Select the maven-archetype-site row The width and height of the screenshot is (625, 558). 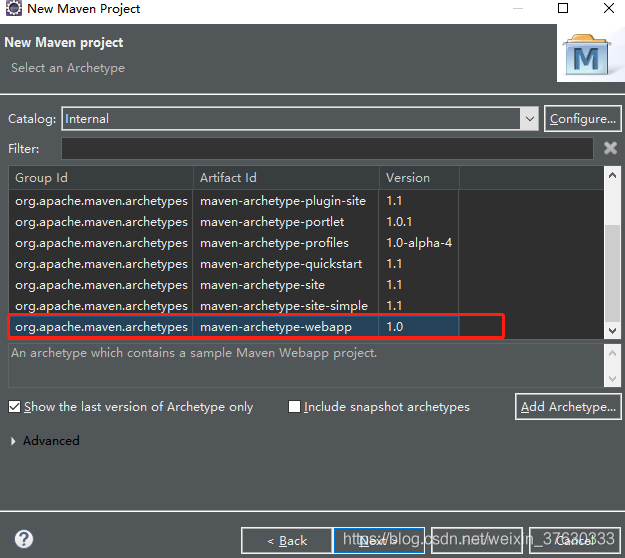(x=306, y=285)
